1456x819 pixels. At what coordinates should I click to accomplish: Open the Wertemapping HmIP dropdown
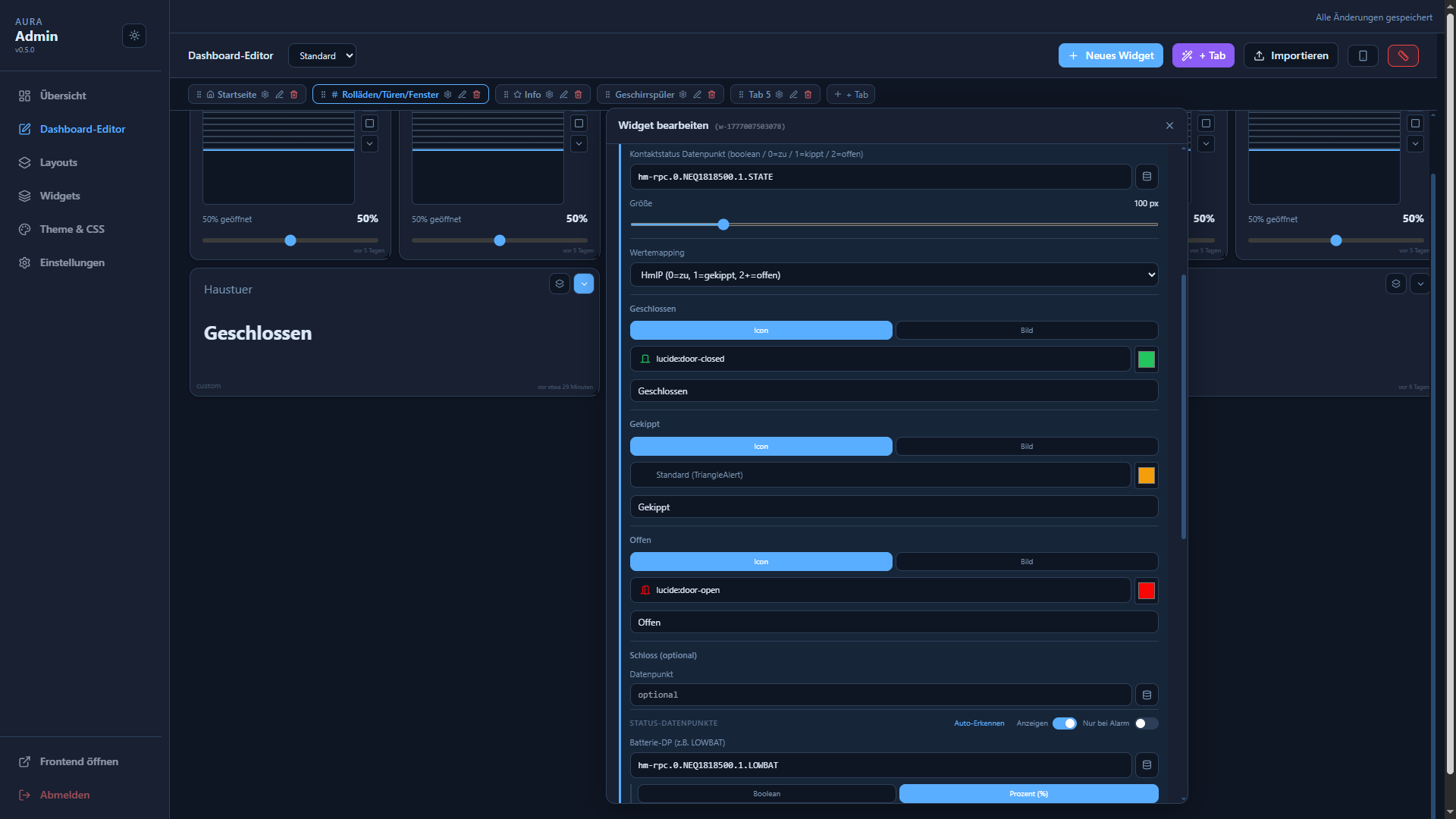point(893,275)
